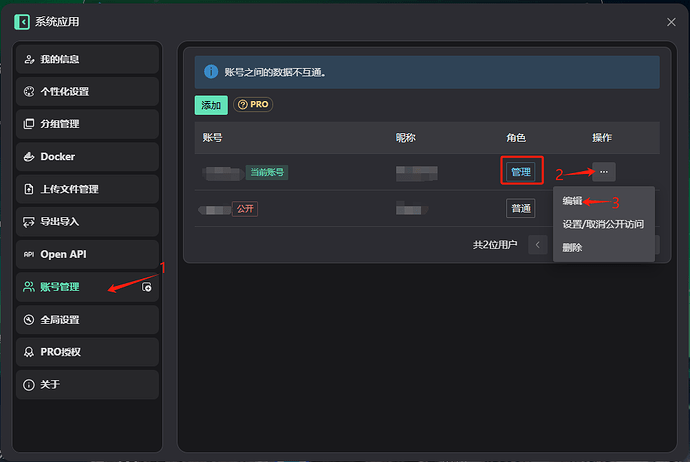Click the API icon beside Open API
690x462 pixels.
[x=29, y=254]
